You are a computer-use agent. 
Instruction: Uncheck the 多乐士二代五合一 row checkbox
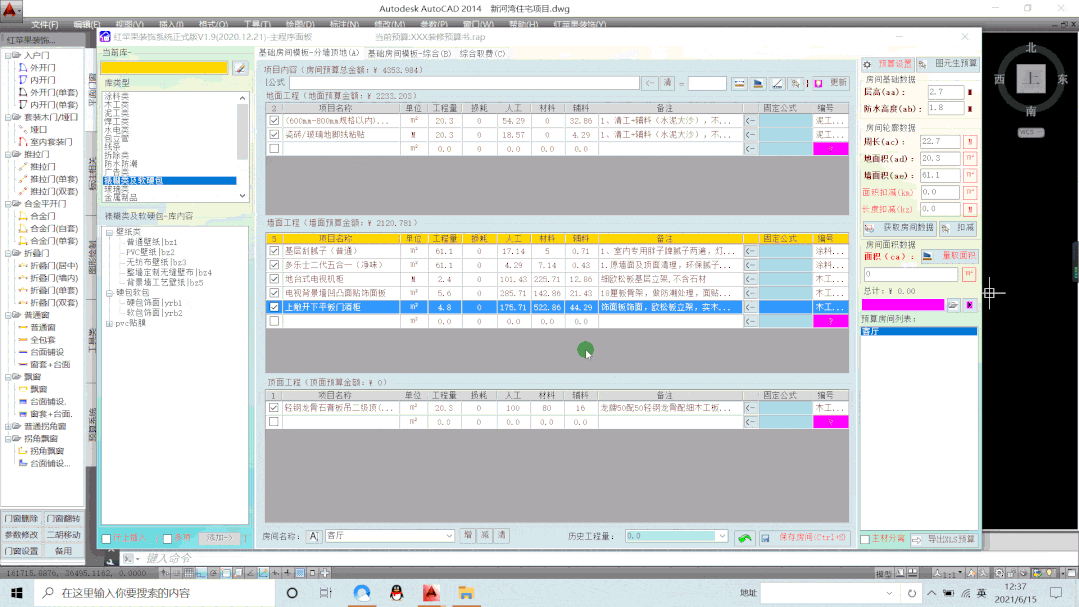(x=274, y=265)
